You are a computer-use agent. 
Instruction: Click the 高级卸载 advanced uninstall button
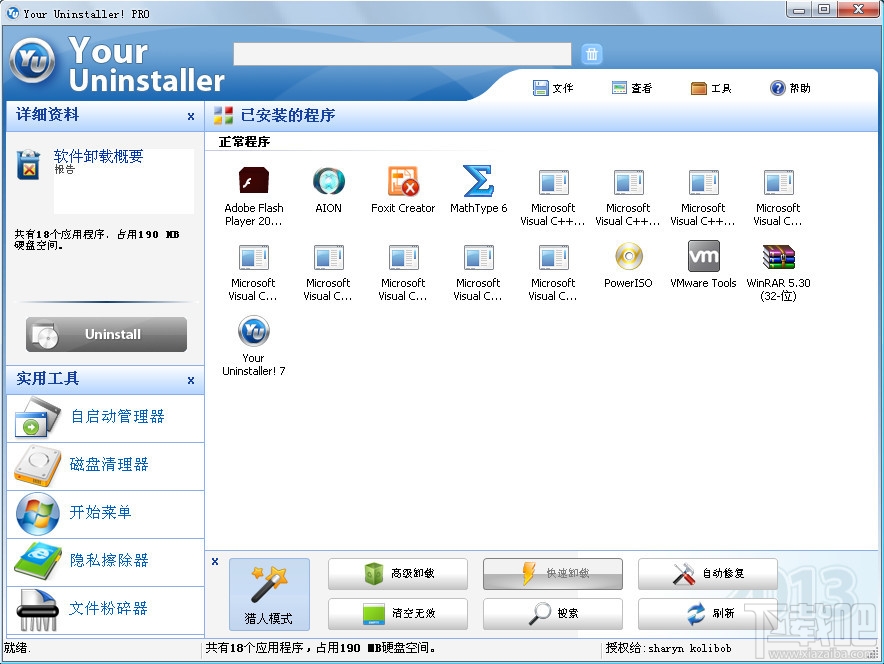tap(397, 574)
